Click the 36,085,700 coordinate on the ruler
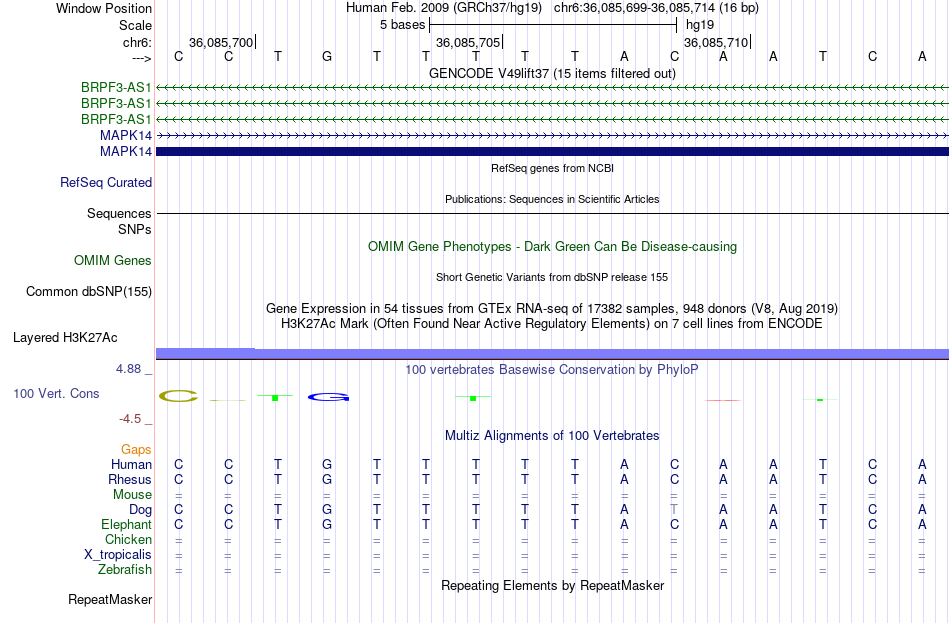950x623 pixels. coord(221,42)
